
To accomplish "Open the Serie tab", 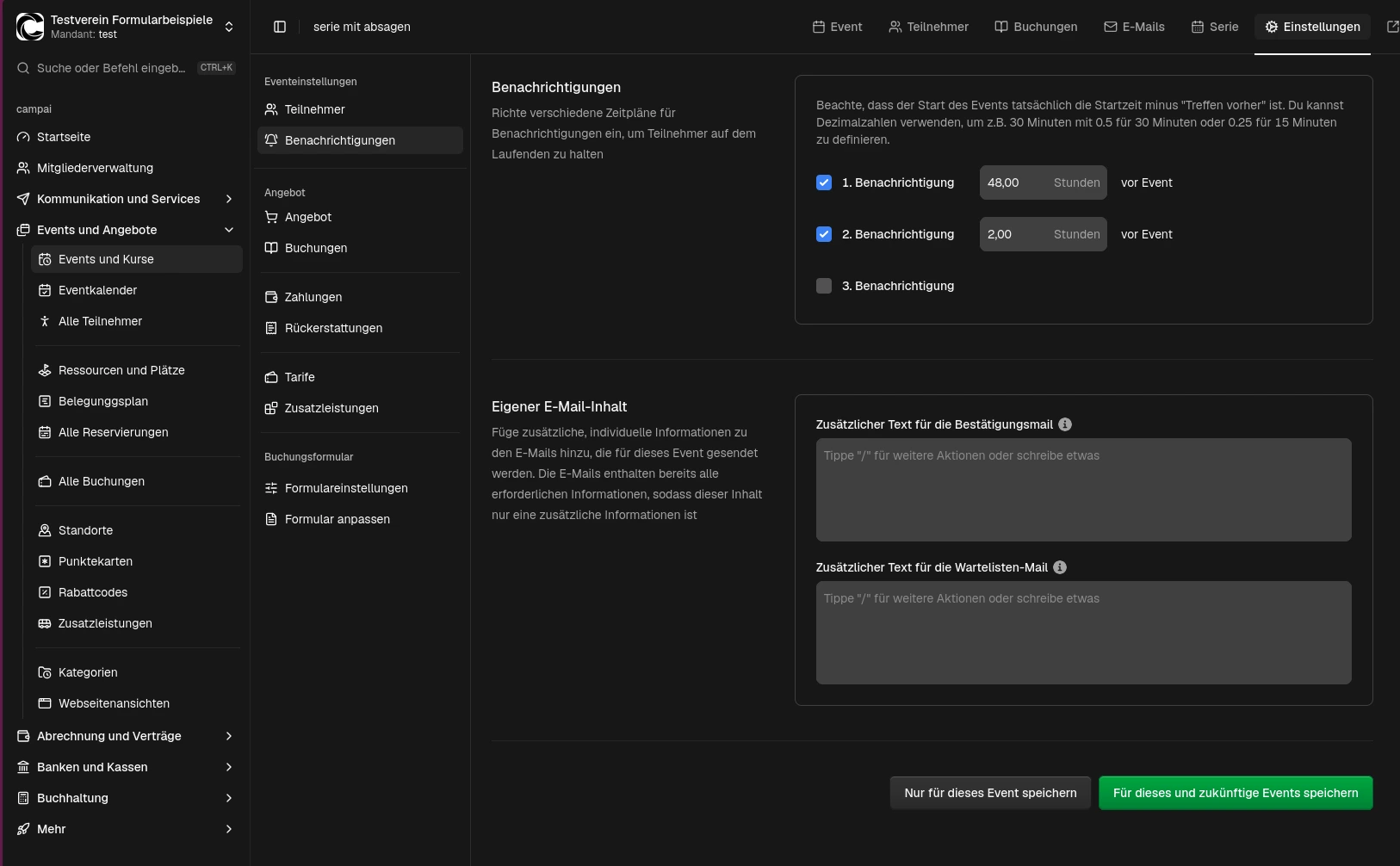I will click(1214, 27).
